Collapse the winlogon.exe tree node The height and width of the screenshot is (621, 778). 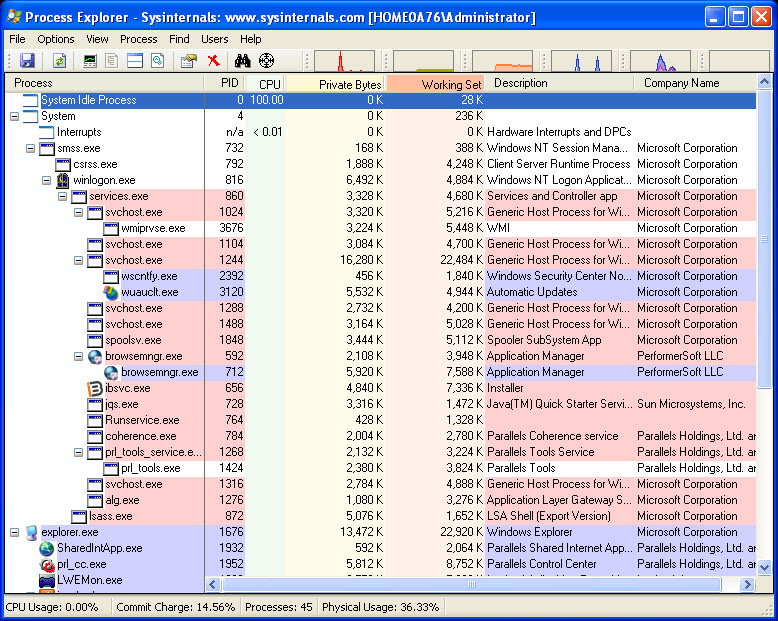[x=47, y=180]
